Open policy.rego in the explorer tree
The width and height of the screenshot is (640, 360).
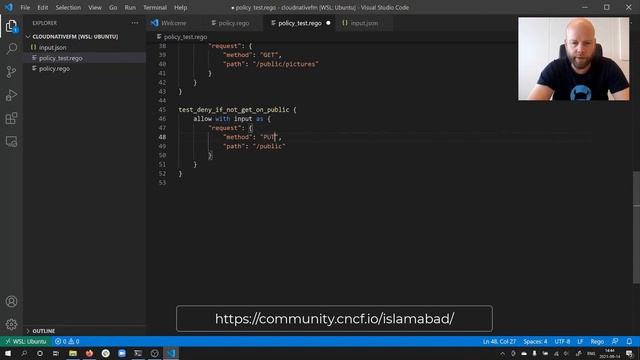coord(54,69)
